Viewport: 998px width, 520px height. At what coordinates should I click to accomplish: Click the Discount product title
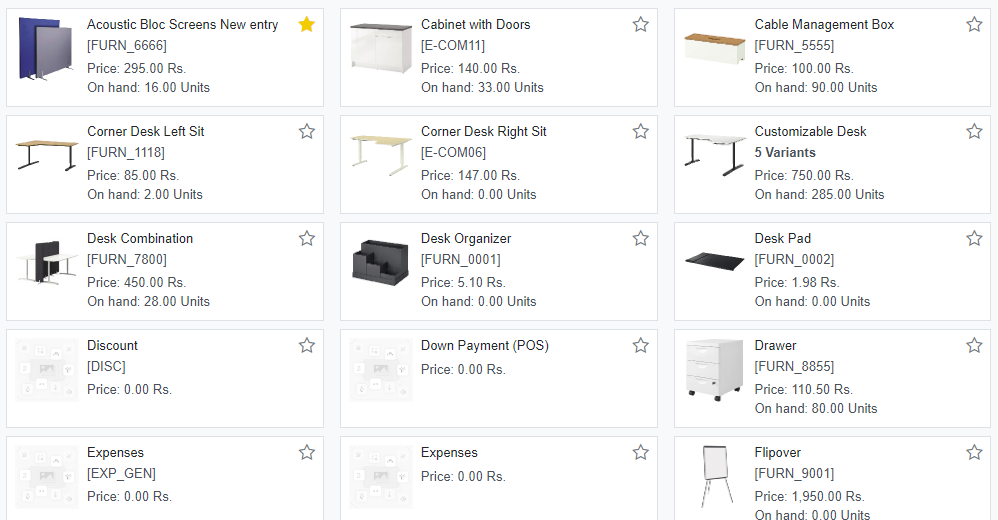click(x=112, y=346)
